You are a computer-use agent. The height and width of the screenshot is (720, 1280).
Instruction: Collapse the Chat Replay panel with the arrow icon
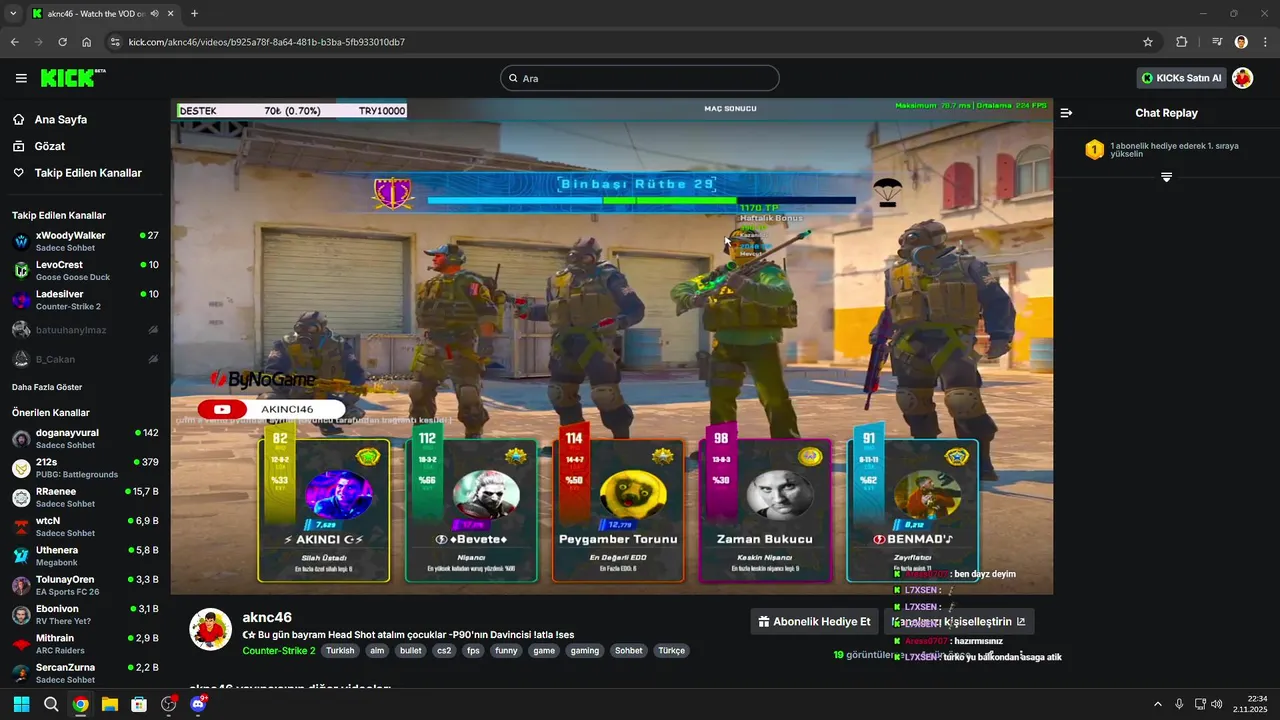point(1066,113)
